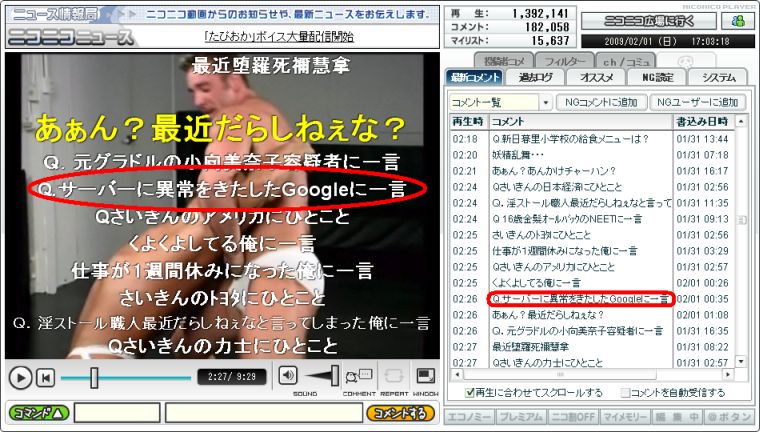Open the ch/コミュ tab
Image resolution: width=760 pixels, height=432 pixels.
625,62
